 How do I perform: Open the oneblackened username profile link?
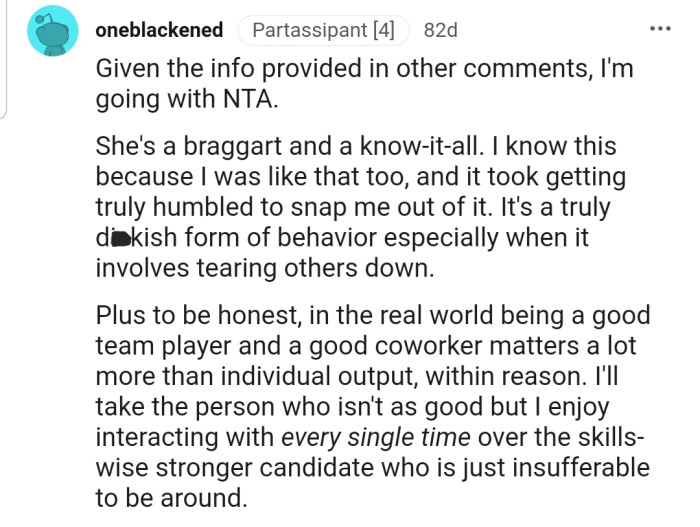point(159,30)
